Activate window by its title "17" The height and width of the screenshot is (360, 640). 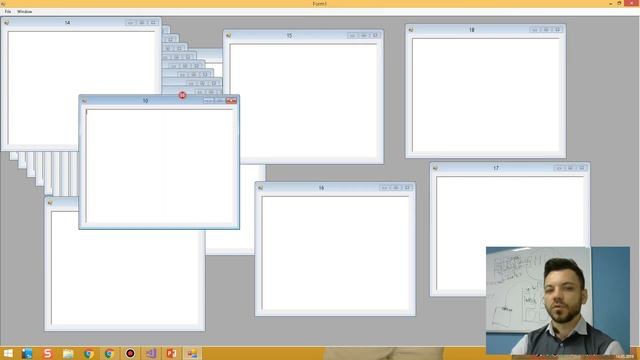(x=496, y=169)
